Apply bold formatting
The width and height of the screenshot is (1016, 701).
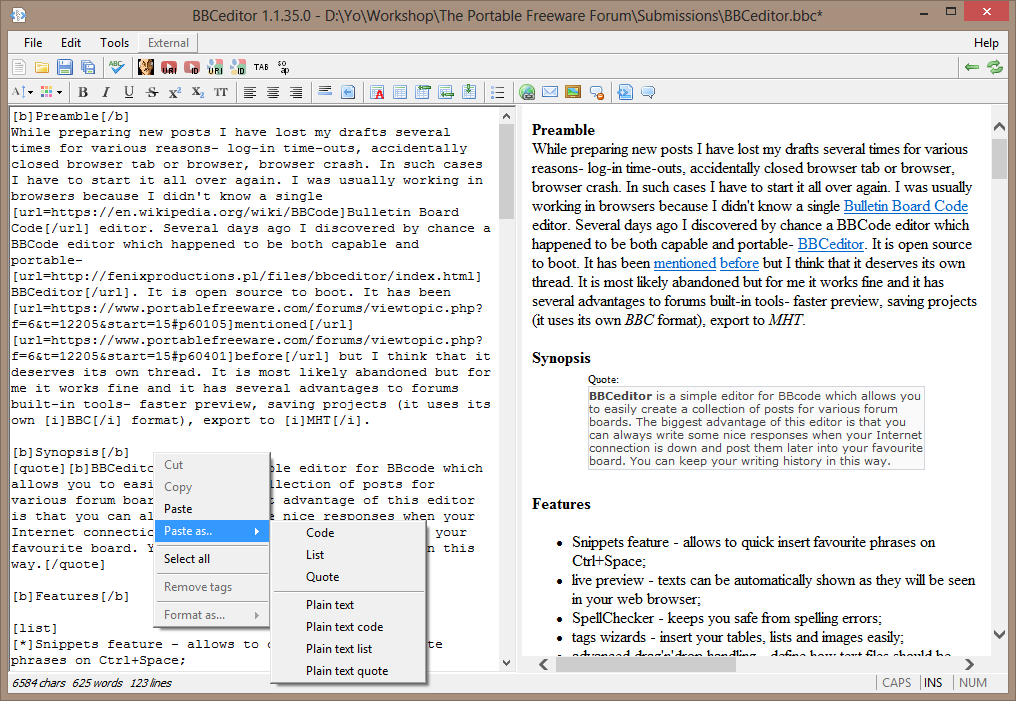[x=83, y=93]
